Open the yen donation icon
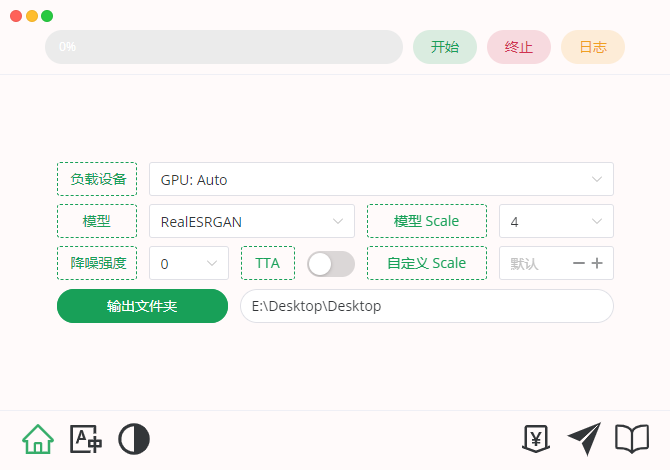This screenshot has width=670, height=470. tap(536, 438)
